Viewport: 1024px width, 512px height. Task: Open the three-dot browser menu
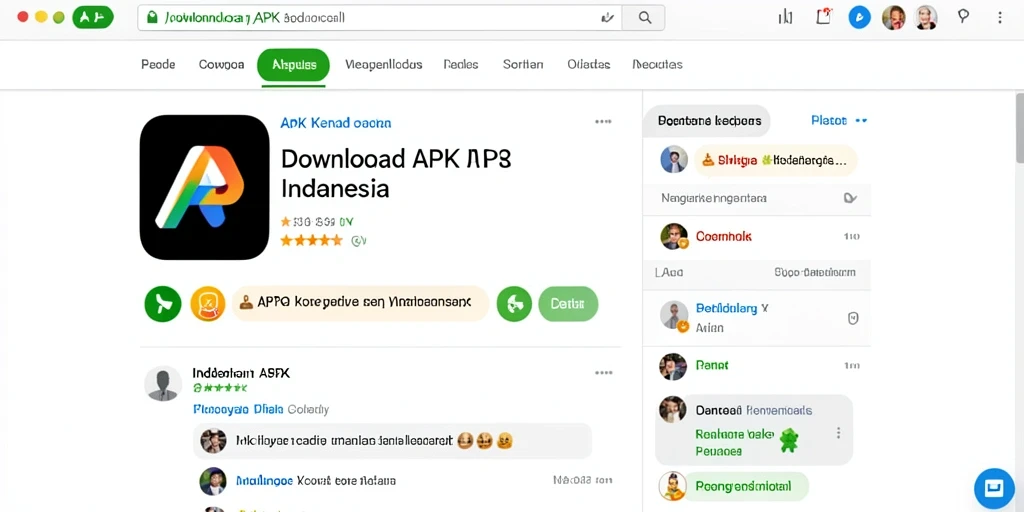(1000, 18)
